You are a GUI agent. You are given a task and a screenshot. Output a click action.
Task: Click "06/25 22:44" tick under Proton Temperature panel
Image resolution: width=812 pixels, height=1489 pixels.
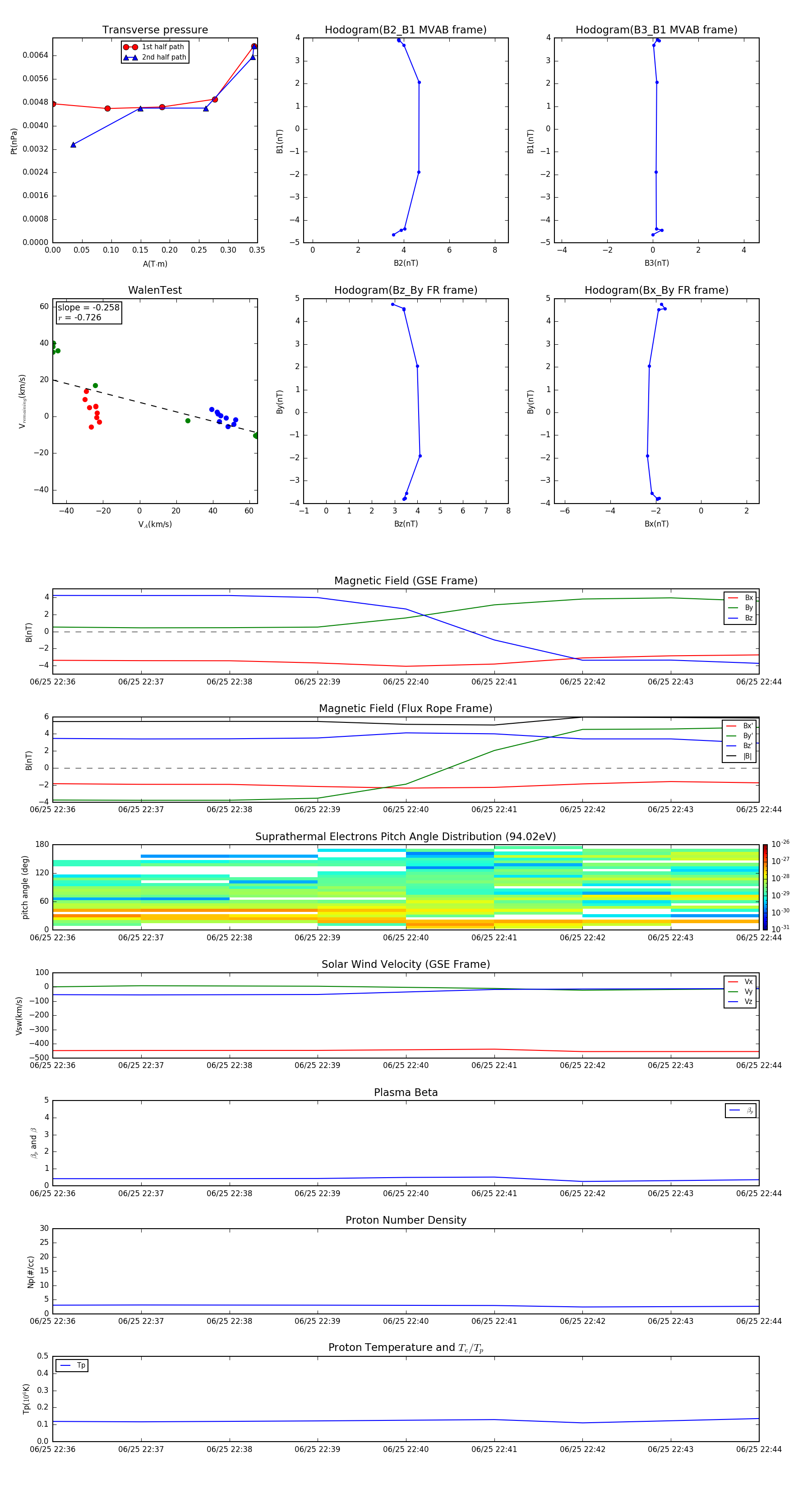tap(759, 1449)
